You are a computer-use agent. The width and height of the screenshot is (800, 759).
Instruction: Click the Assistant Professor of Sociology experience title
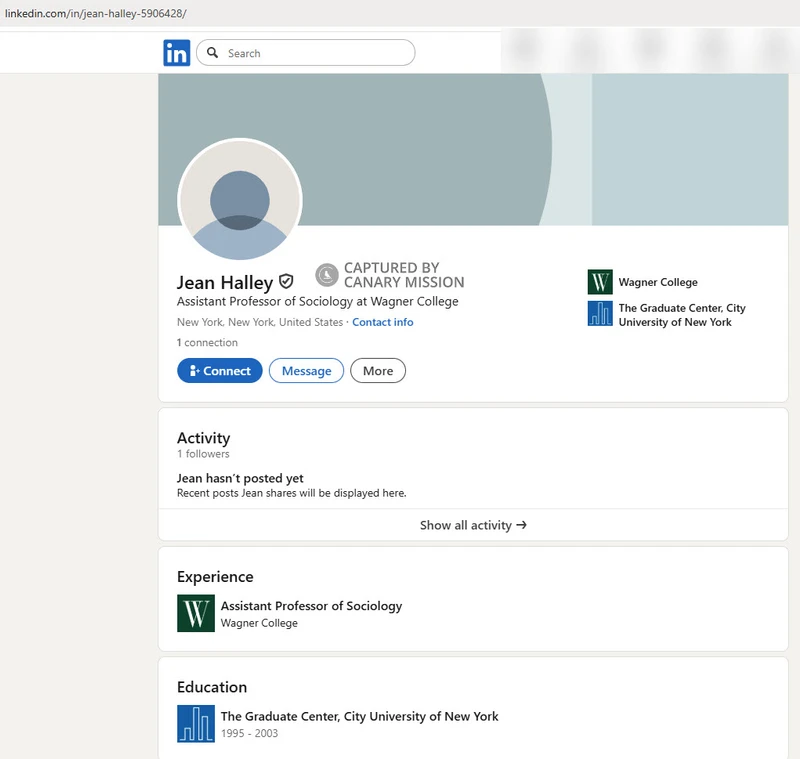pos(311,606)
